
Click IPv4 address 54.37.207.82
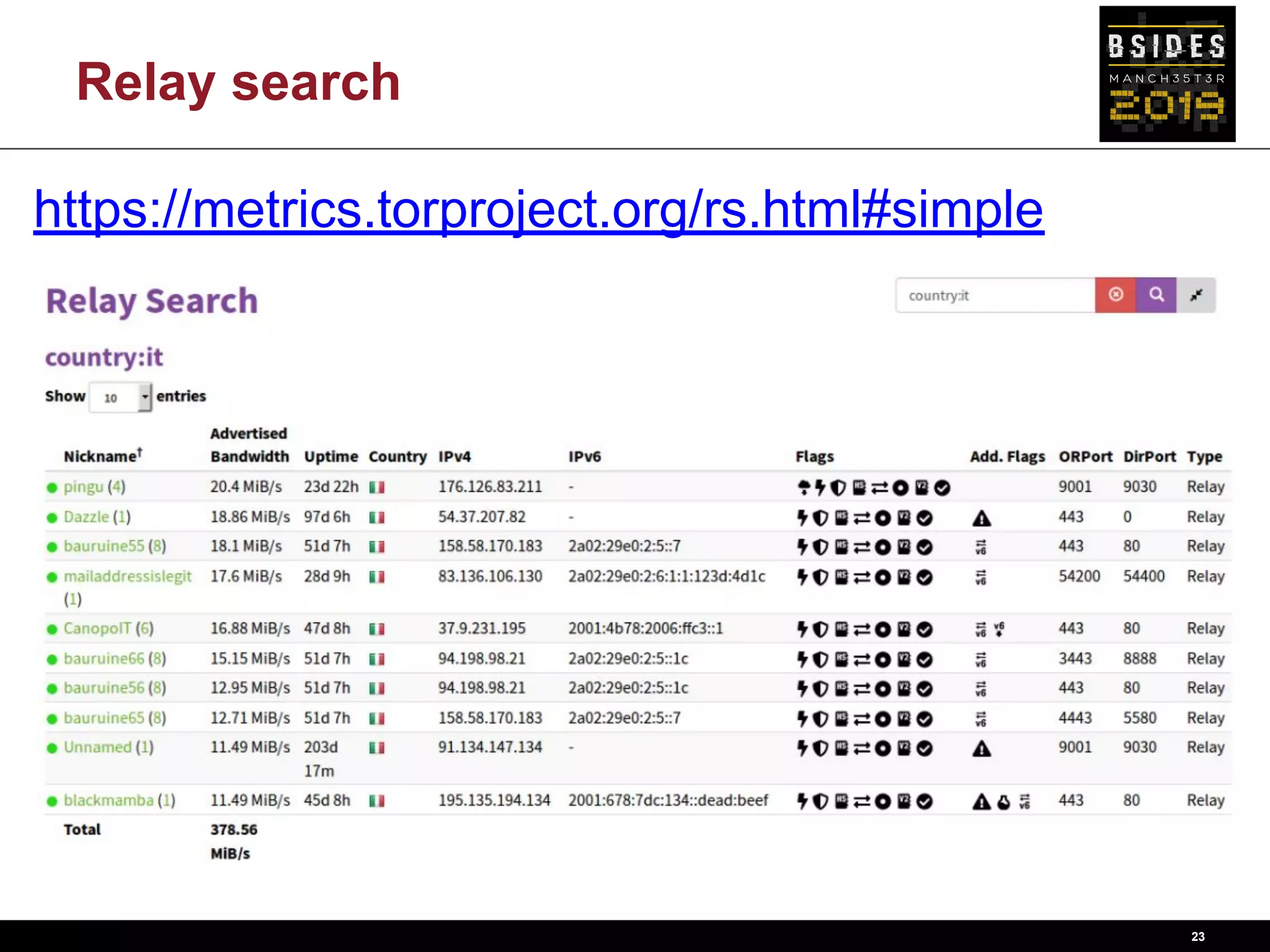(x=482, y=516)
